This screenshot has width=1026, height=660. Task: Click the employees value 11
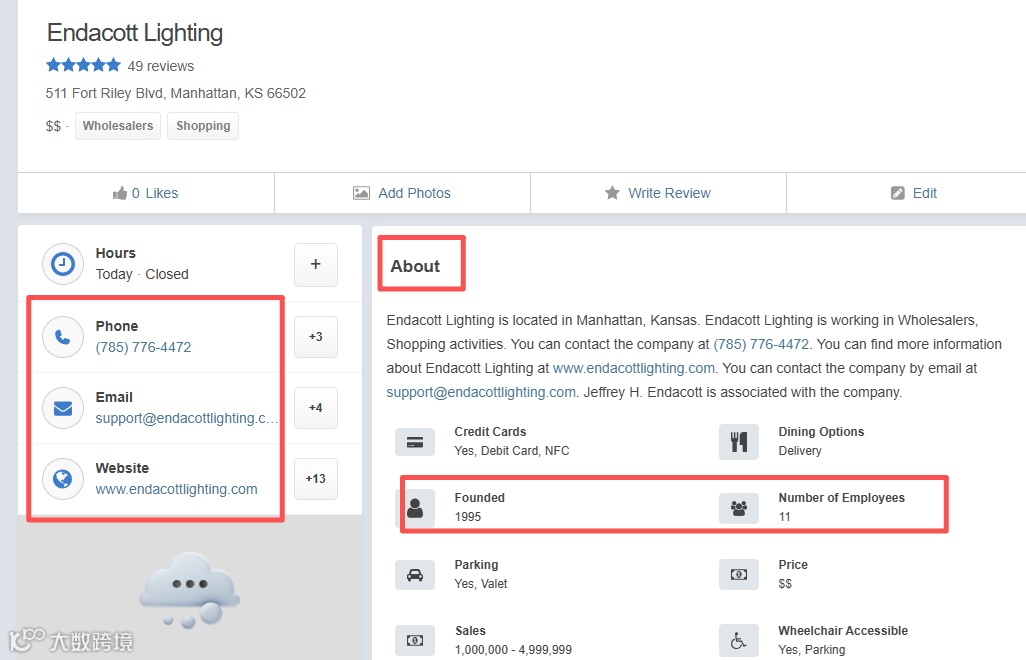click(785, 517)
